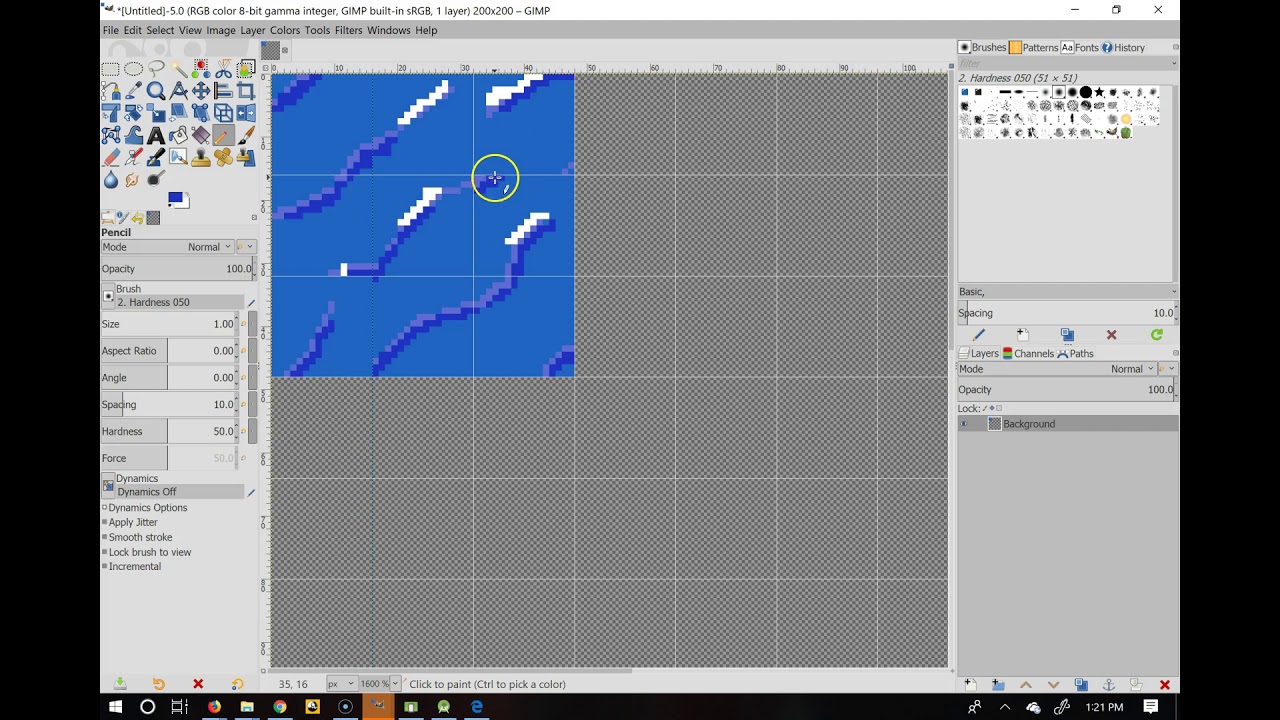Image resolution: width=1280 pixels, height=720 pixels.
Task: Switch to the Channels tab
Action: point(1028,353)
